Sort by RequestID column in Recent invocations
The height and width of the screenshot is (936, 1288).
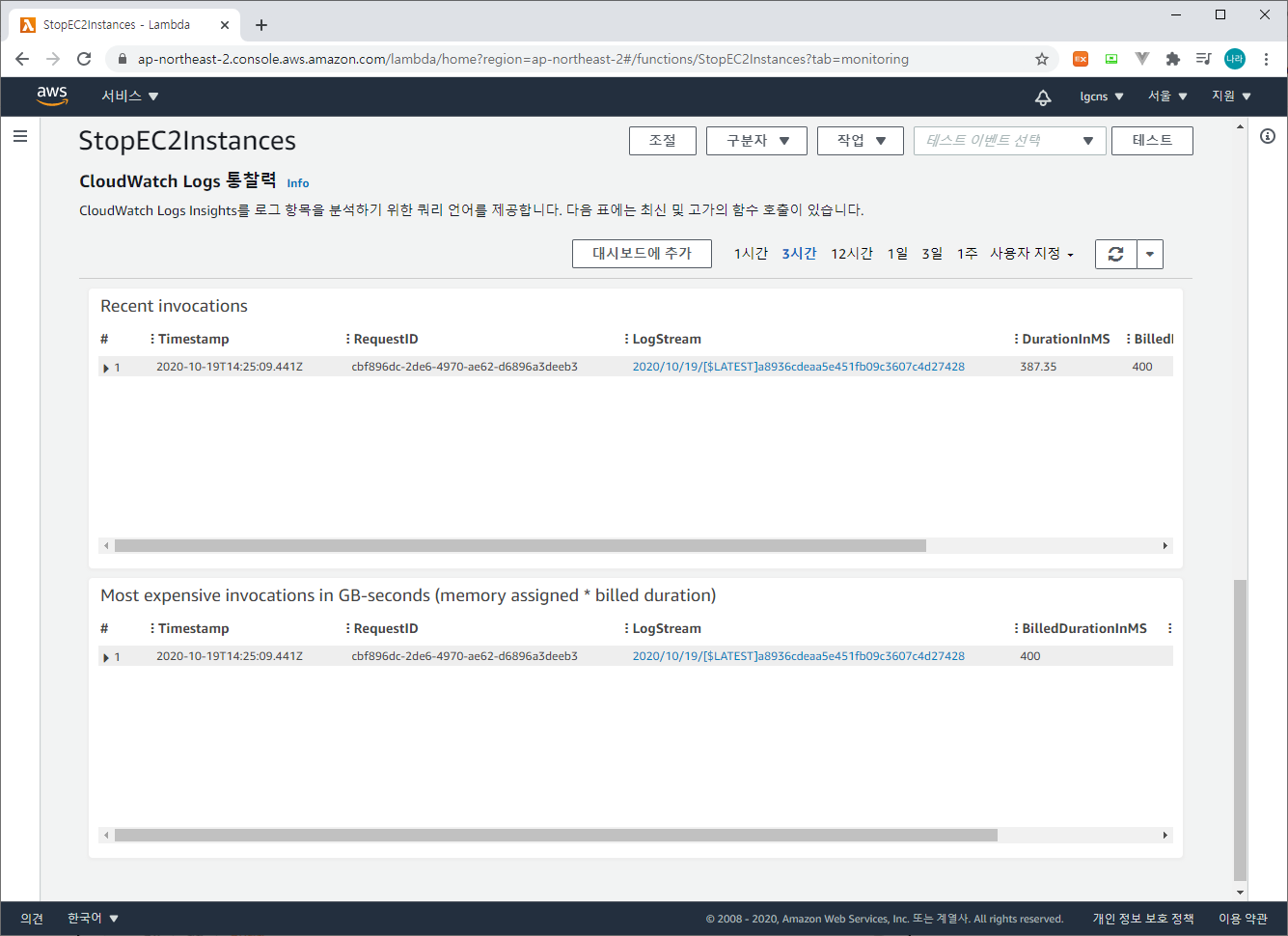[x=386, y=339]
